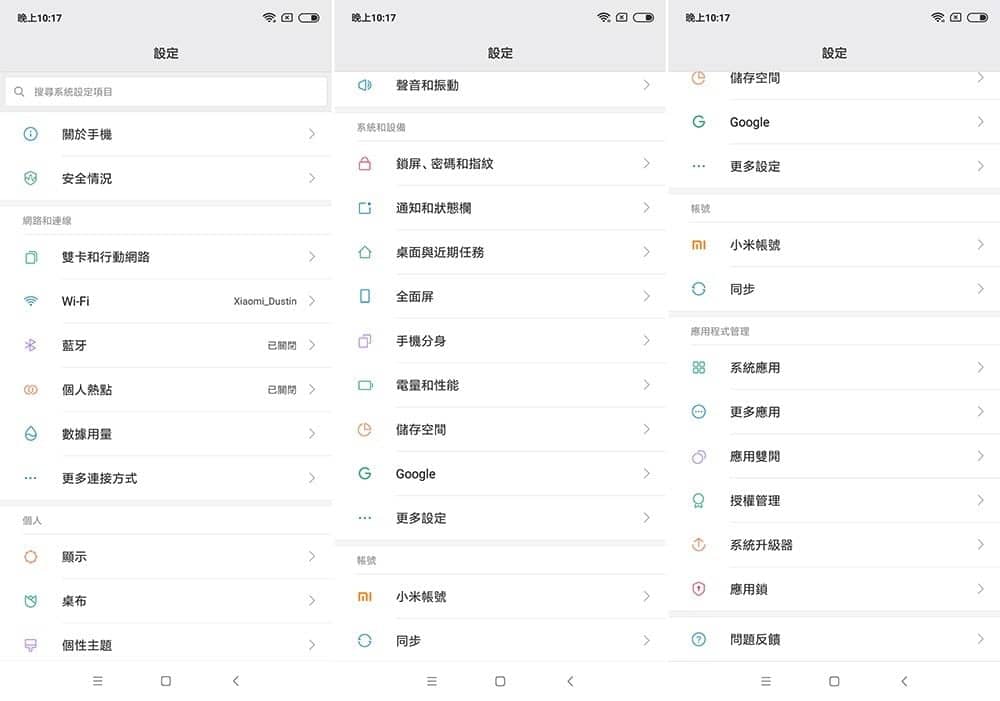Open the 桌面與近期任務 setting
The image size is (1000, 701).
500,252
